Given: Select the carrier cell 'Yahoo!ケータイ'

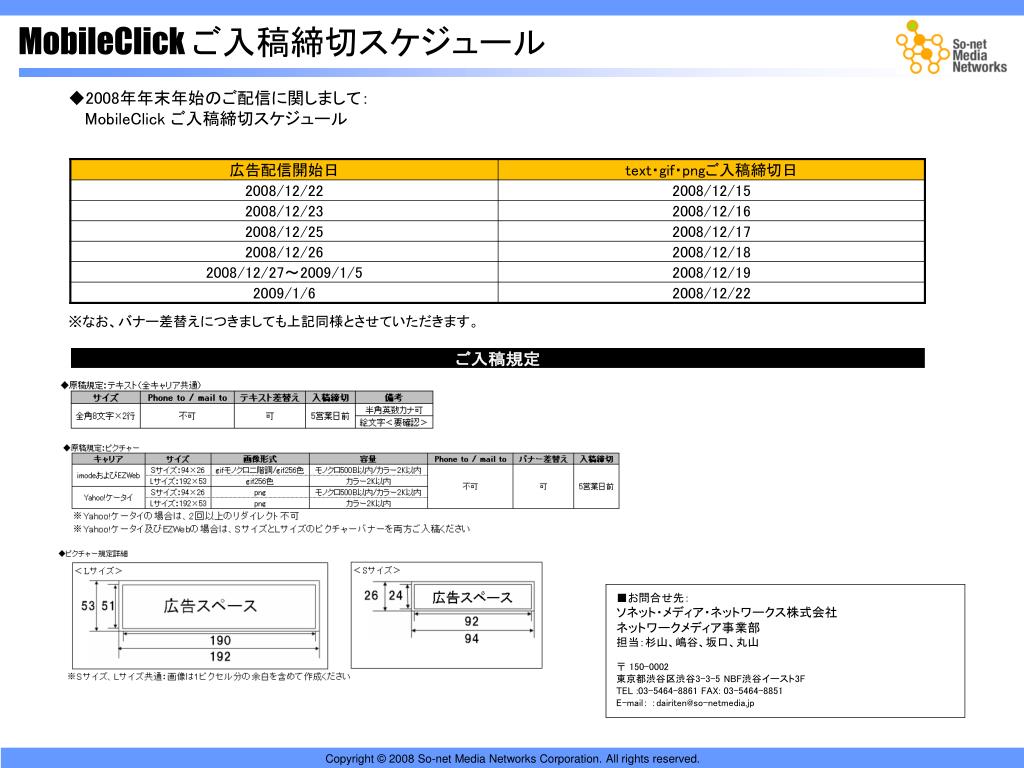Looking at the screenshot, I should pos(108,498).
